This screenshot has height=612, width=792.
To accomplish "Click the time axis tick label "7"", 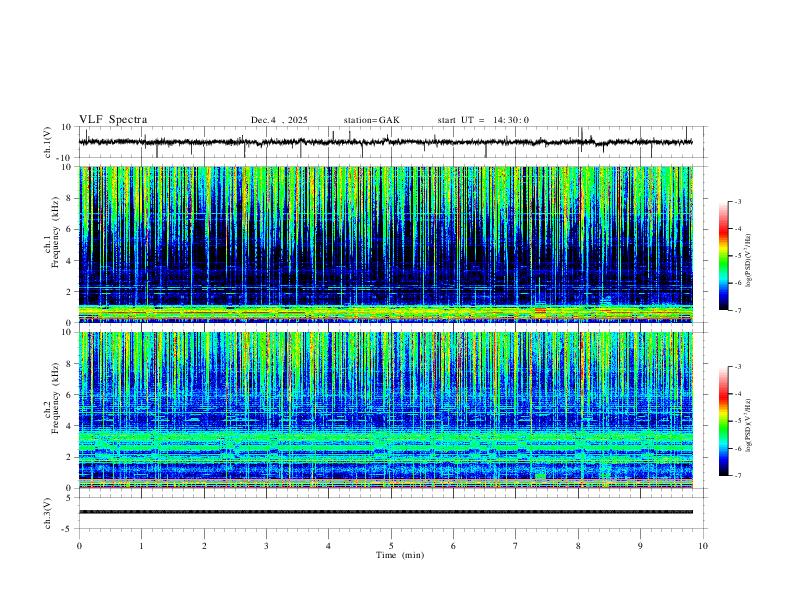I will [x=516, y=546].
